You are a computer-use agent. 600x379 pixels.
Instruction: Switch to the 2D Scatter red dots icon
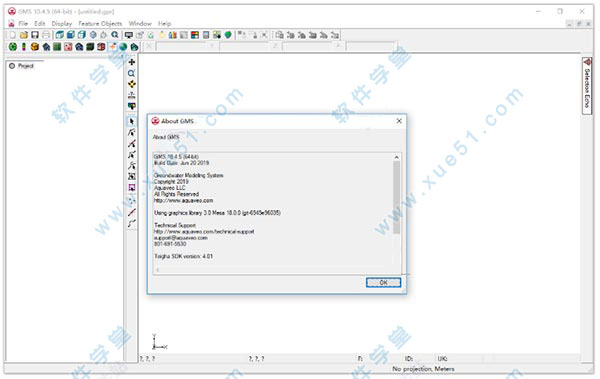68,47
